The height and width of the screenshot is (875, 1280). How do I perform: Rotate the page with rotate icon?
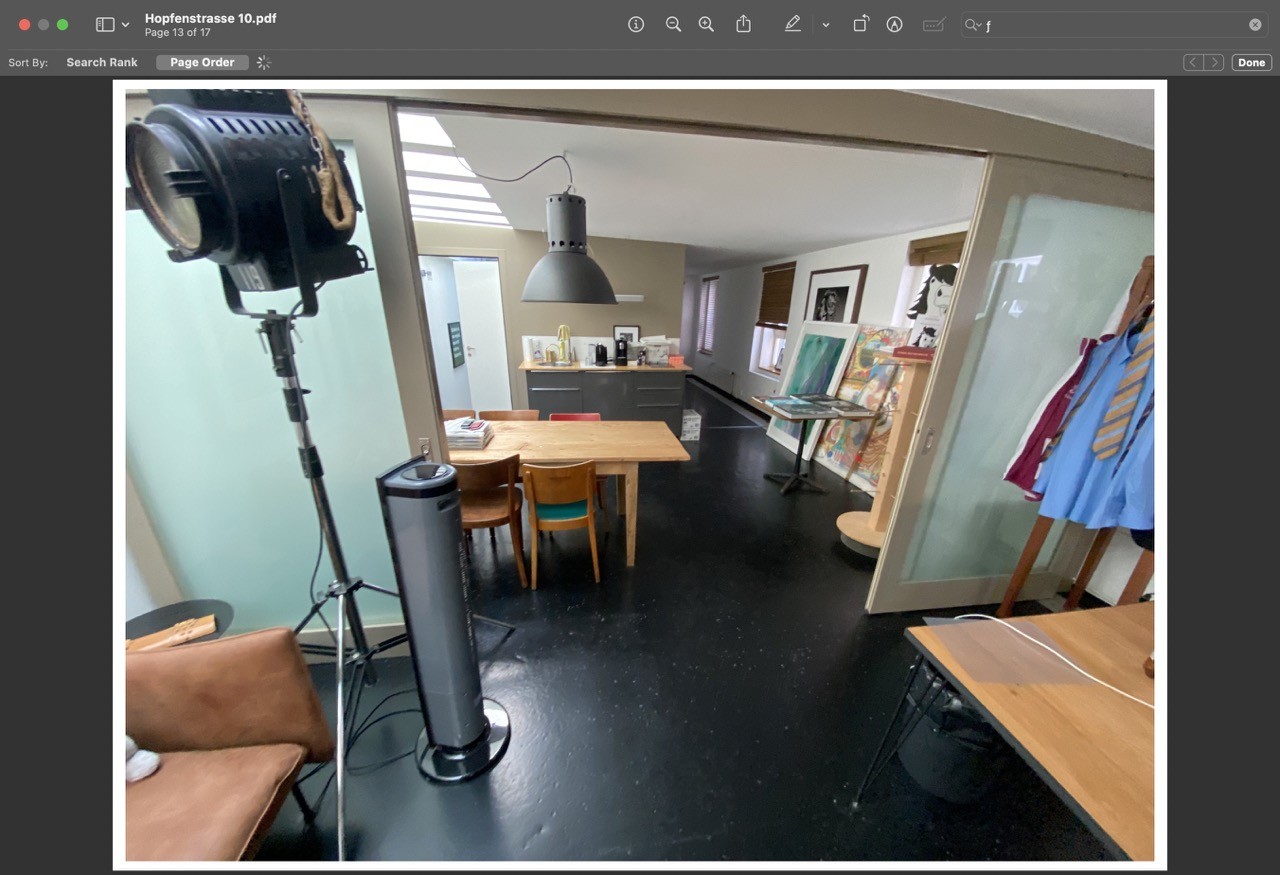pyautogui.click(x=860, y=24)
